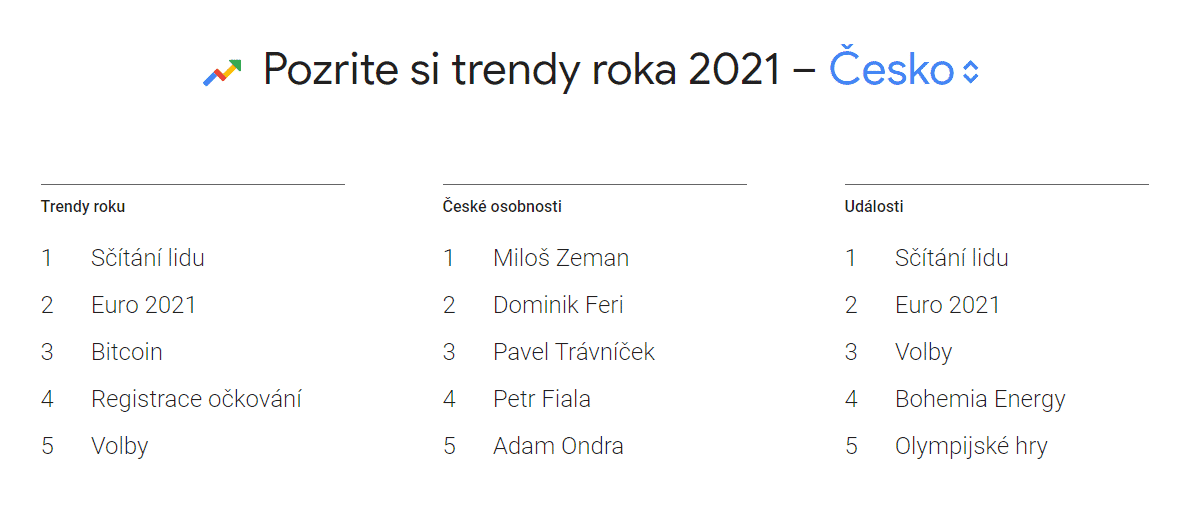1182x509 pixels.
Task: Click the České osobnosti category heading
Action: coord(502,207)
